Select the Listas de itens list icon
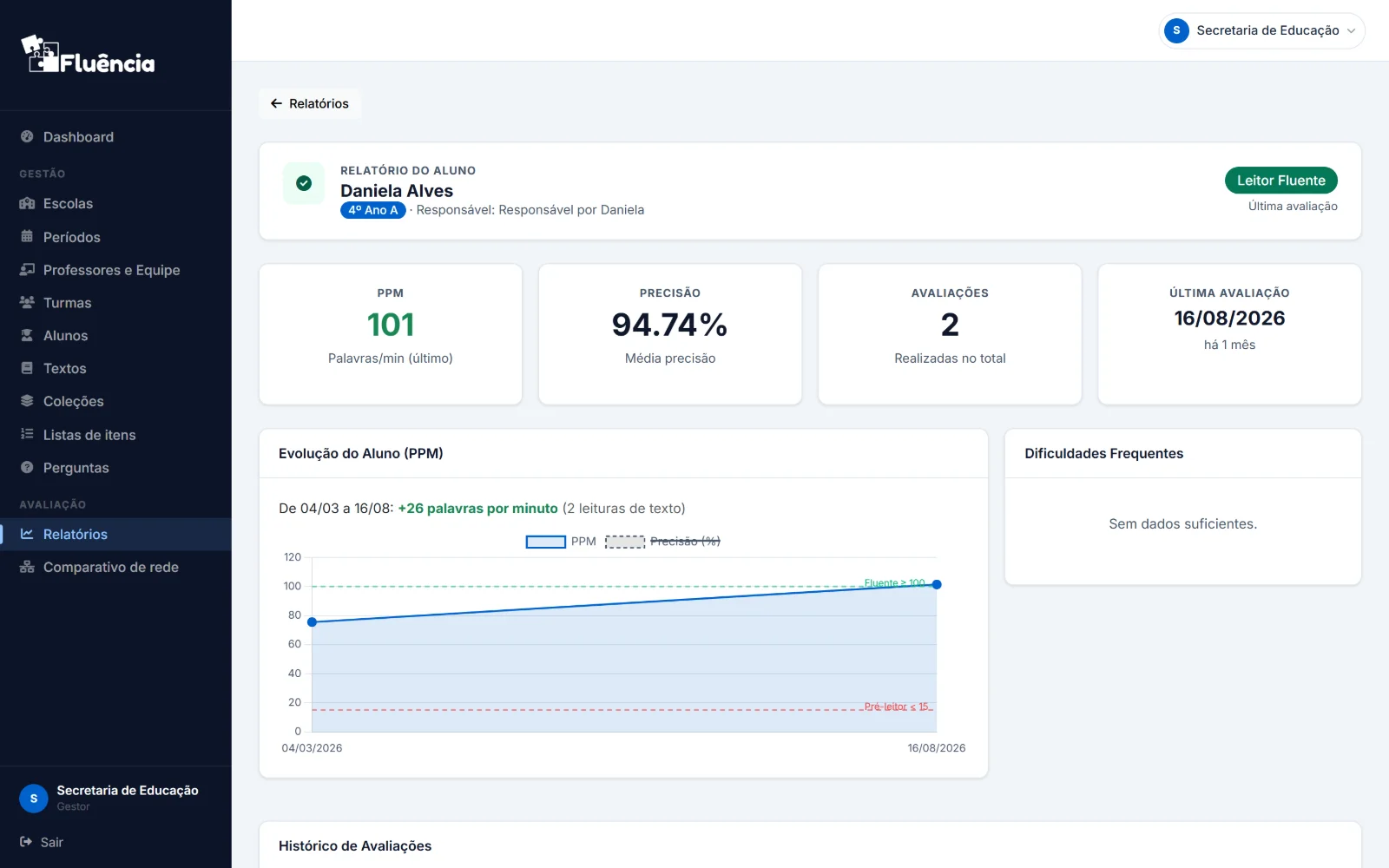This screenshot has width=1389, height=868. tap(27, 434)
